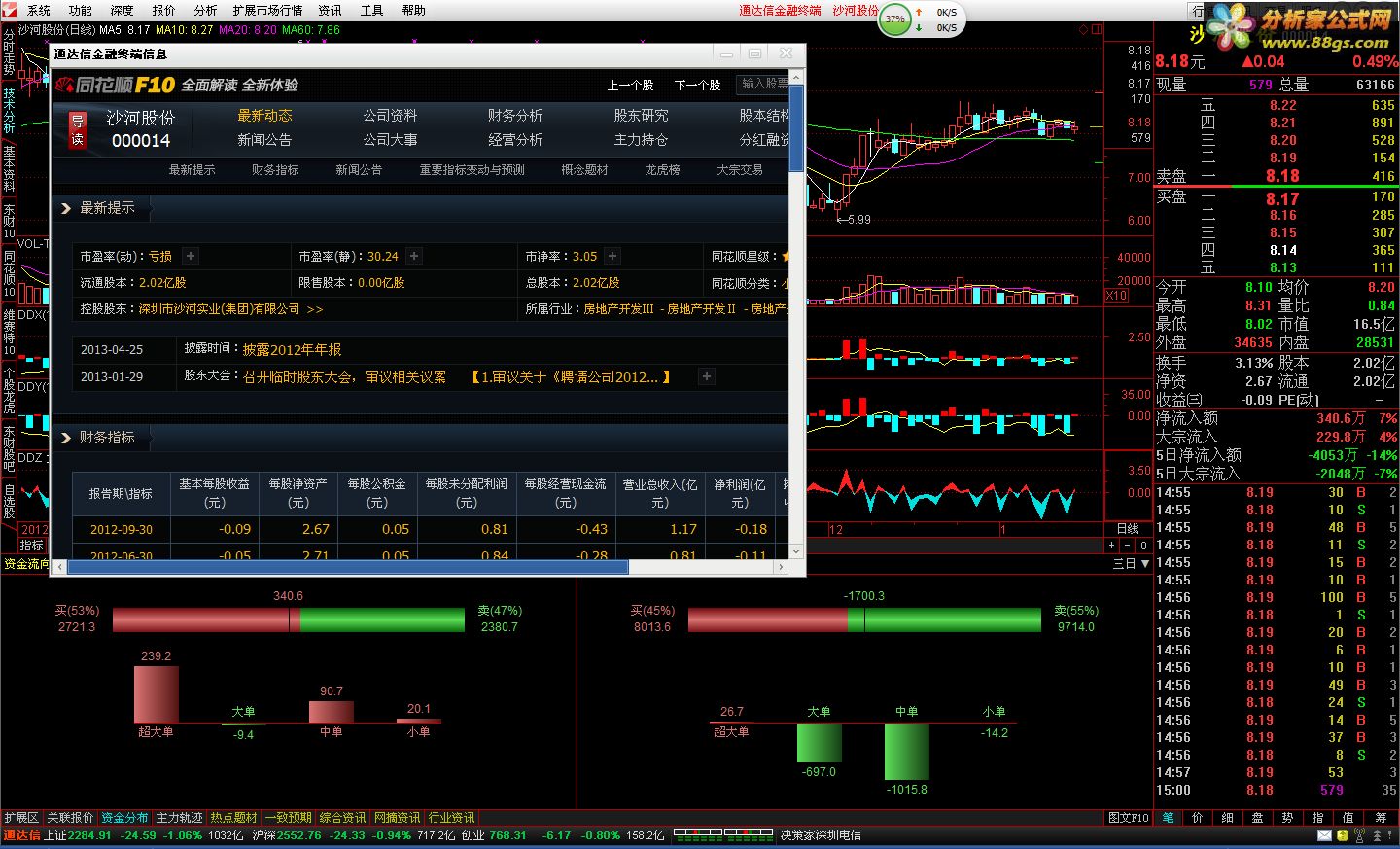Click the 同花顺 F10 logo
The height and width of the screenshot is (849, 1400).
point(115,85)
